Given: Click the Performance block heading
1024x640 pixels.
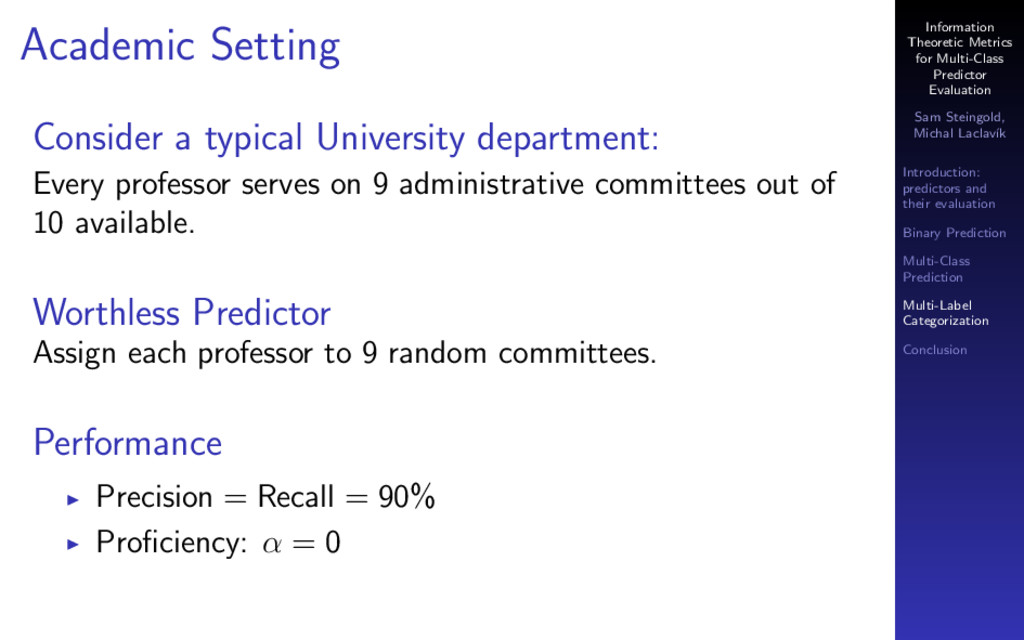Looking at the screenshot, I should coord(127,443).
